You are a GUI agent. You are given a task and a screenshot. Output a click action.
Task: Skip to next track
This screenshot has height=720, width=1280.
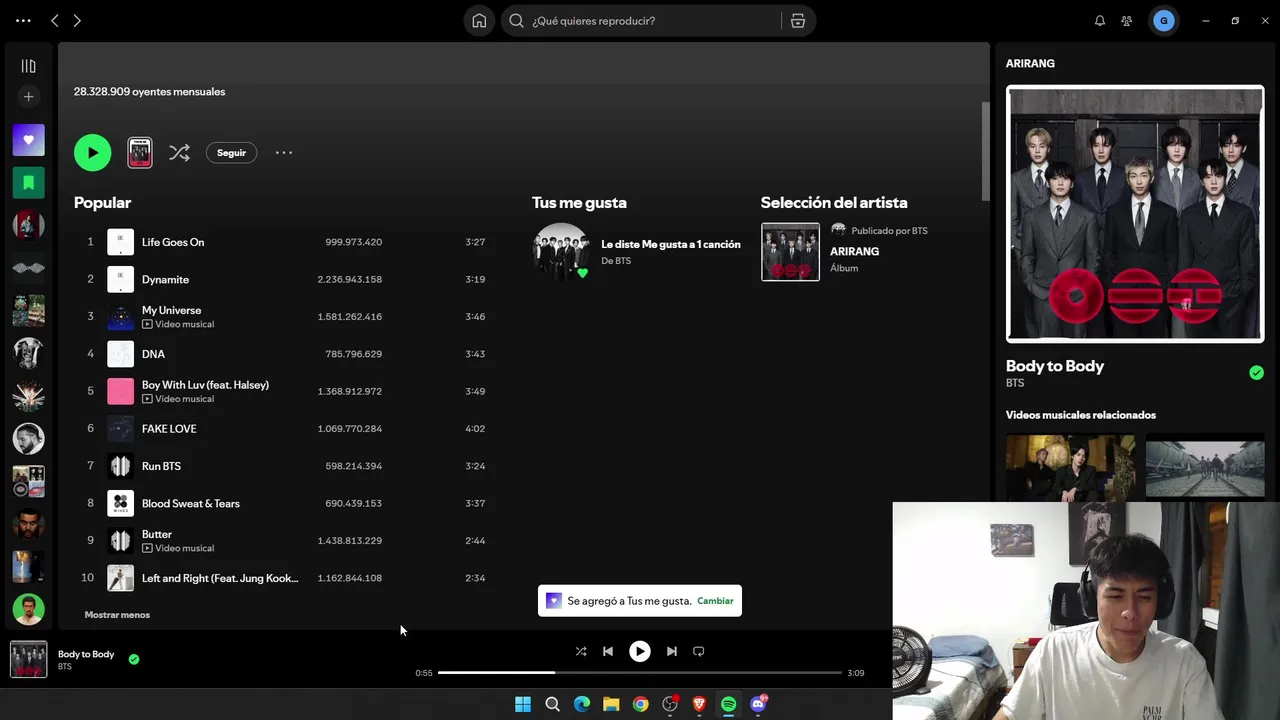point(672,651)
